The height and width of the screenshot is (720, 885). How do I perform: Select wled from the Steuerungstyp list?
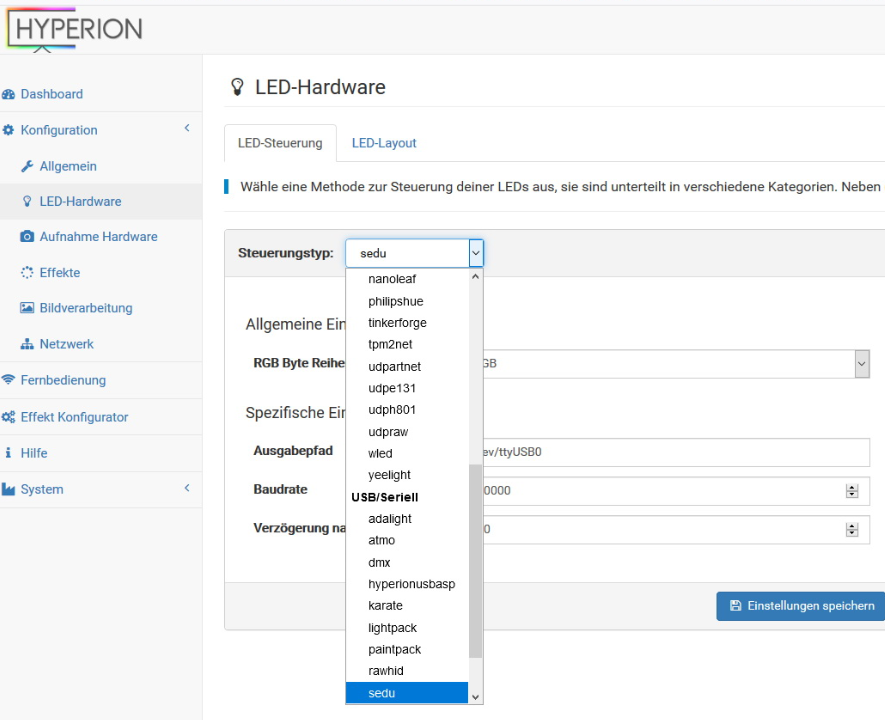coord(382,453)
